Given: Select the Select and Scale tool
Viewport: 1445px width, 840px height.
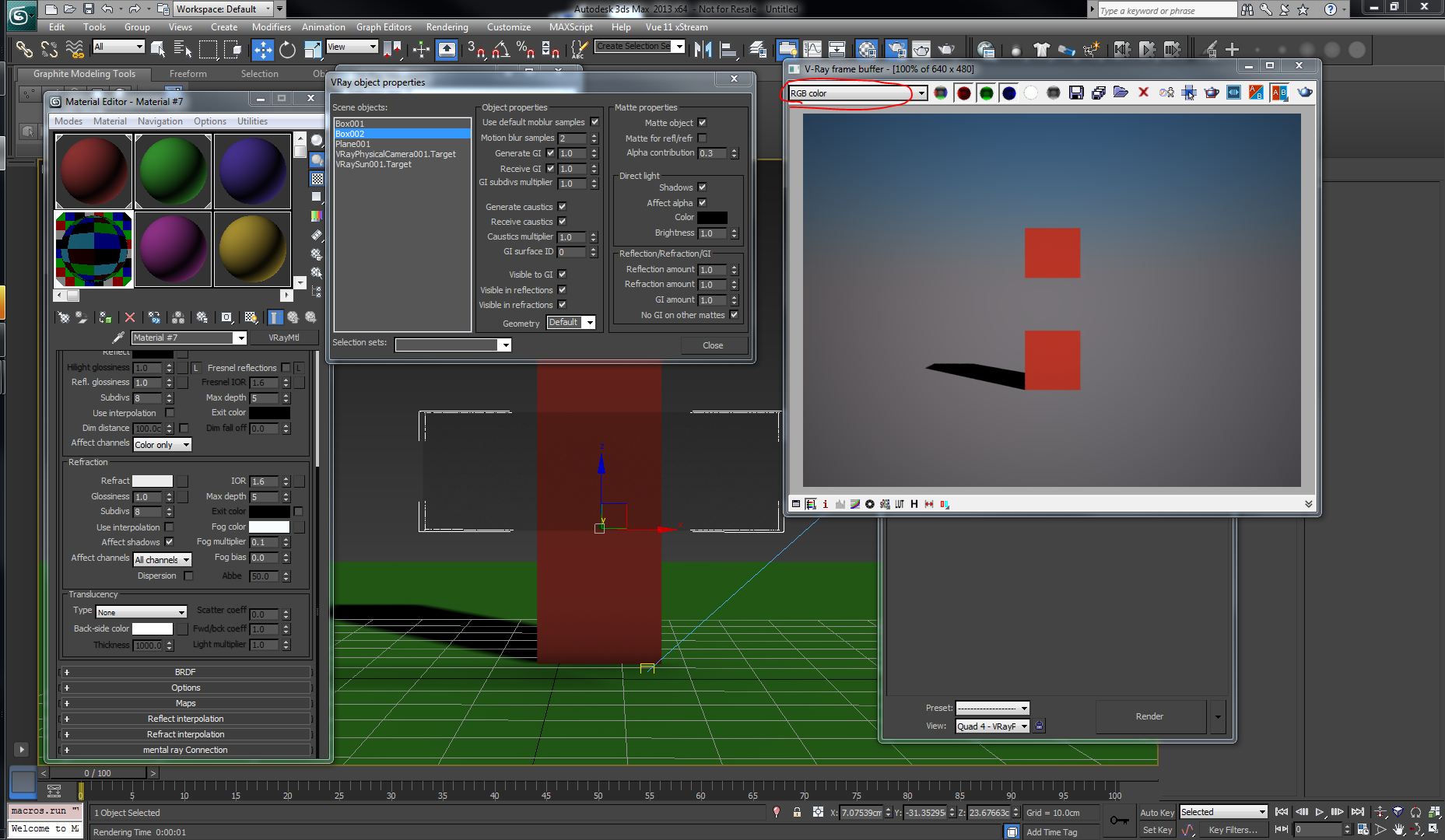Looking at the screenshot, I should 312,50.
